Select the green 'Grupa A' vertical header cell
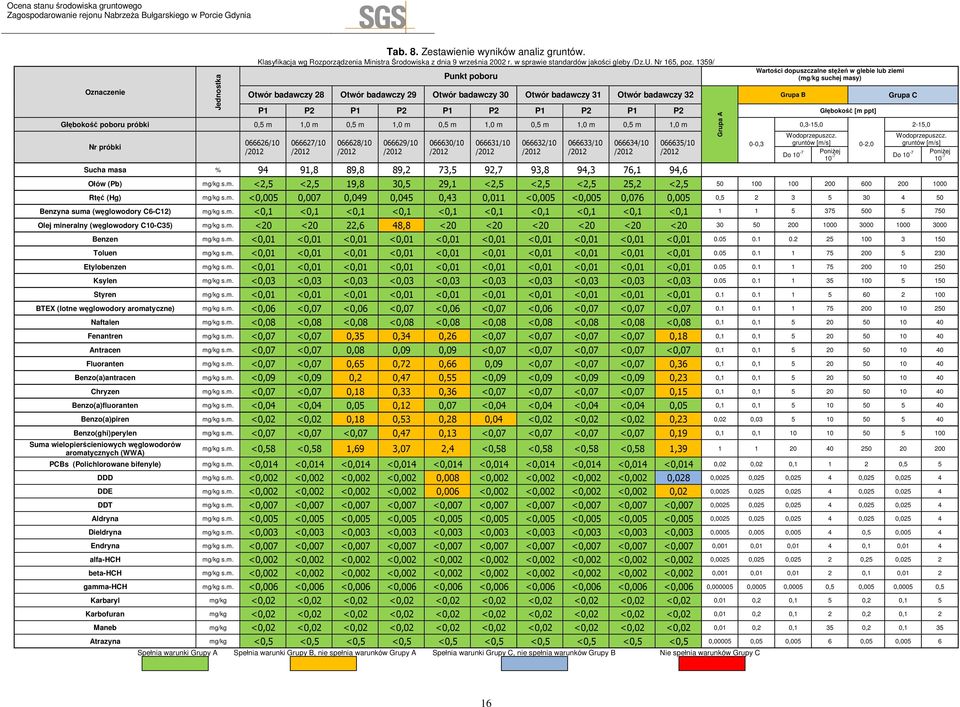Screen dimensions: 960x707 719,124
